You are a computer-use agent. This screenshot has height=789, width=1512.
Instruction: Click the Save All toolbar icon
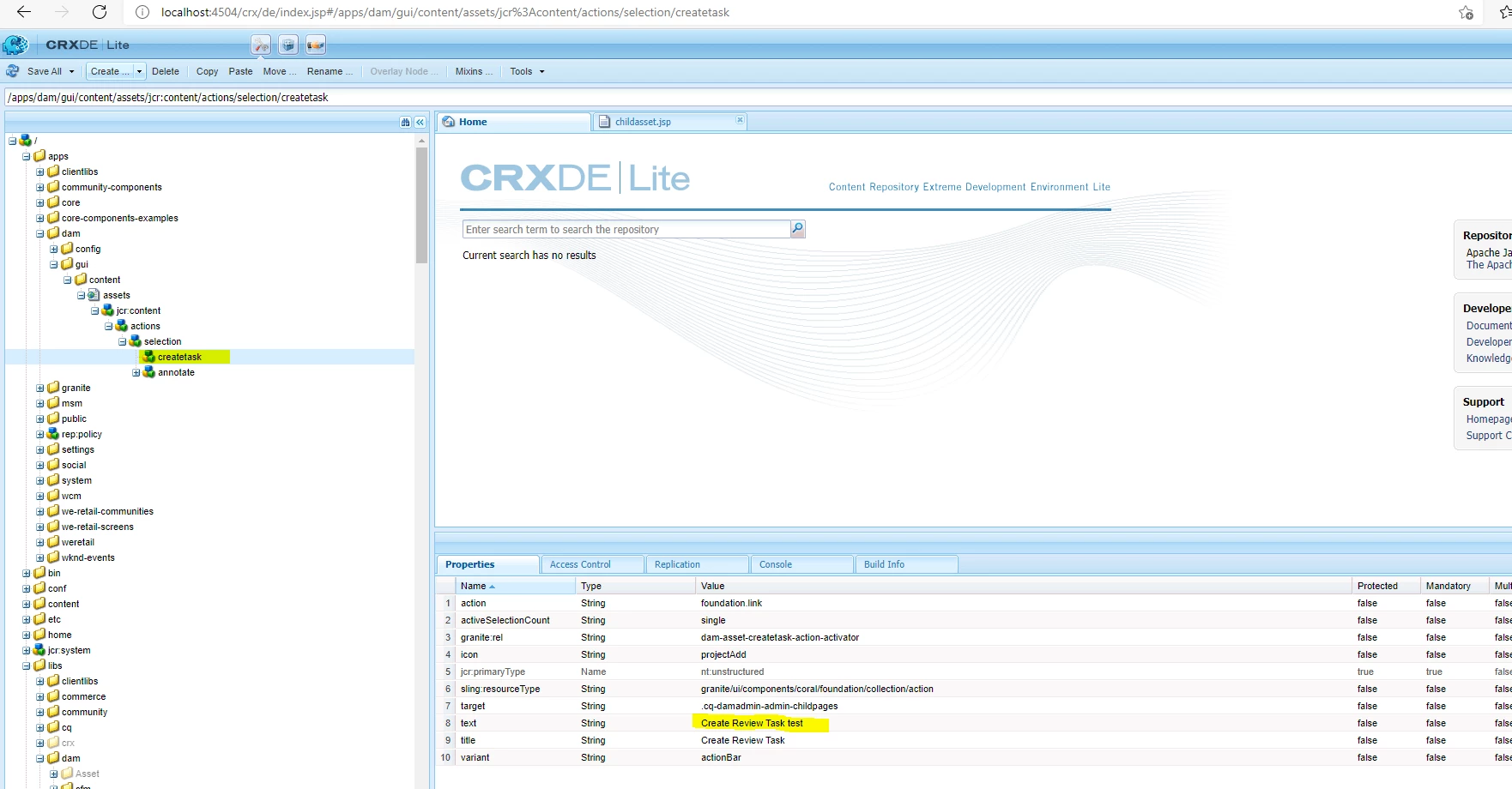coord(13,71)
